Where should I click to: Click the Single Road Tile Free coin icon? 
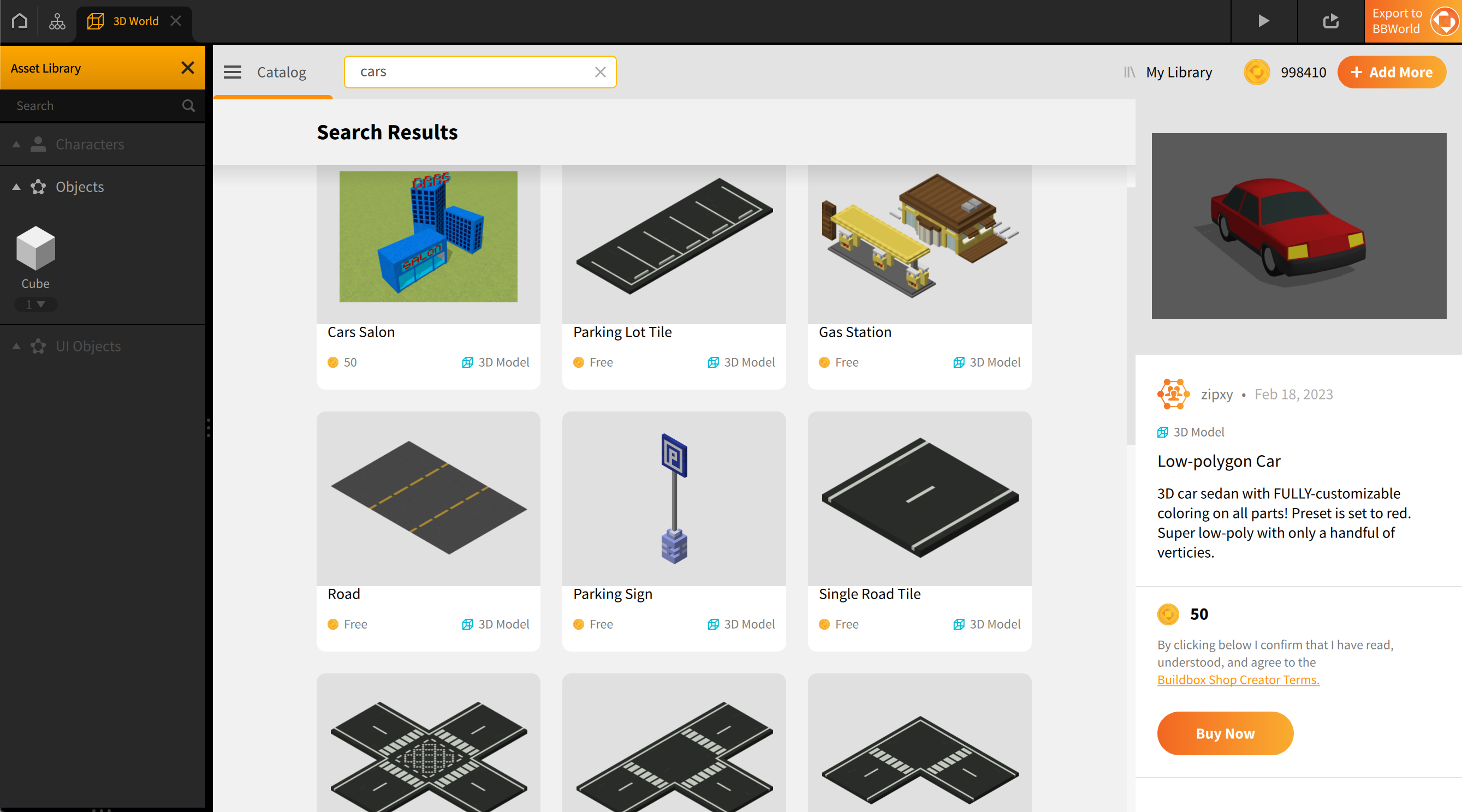824,624
